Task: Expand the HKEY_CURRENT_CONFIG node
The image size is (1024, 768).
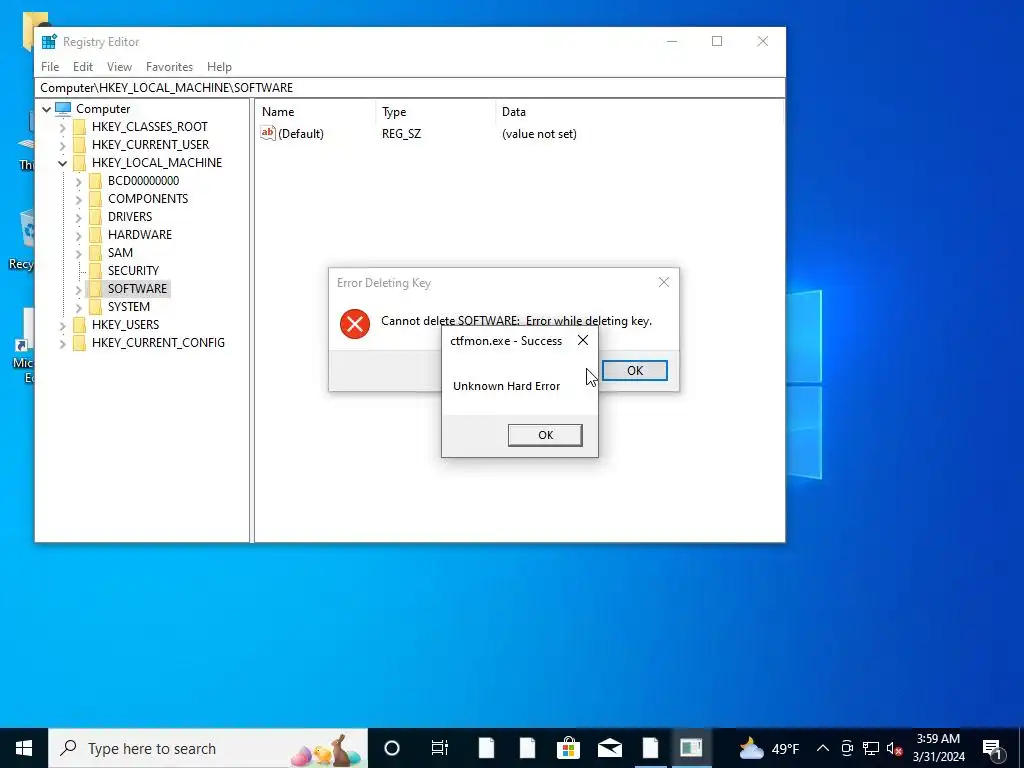Action: pos(63,343)
